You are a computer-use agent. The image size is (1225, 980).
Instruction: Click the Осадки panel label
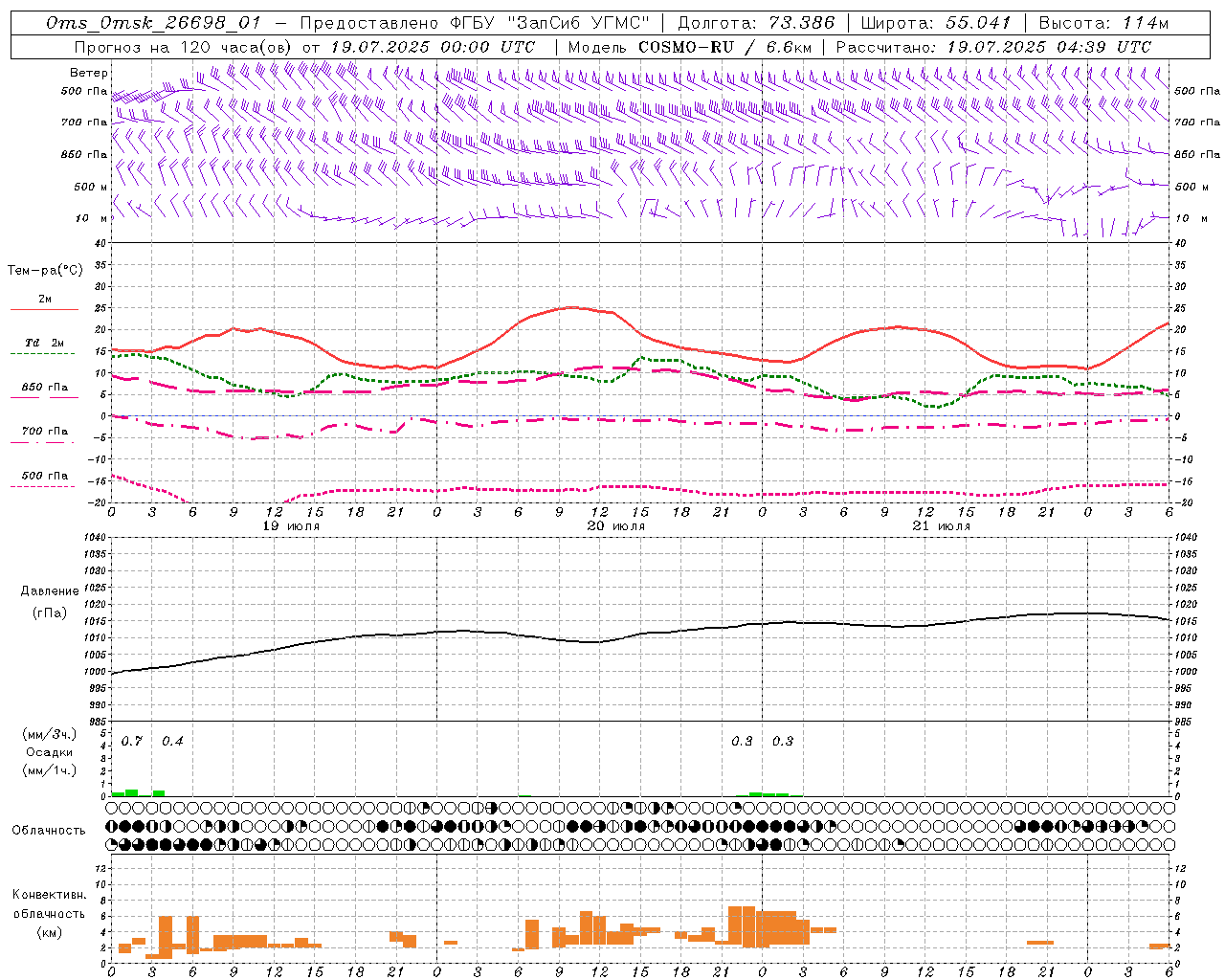click(x=50, y=752)
